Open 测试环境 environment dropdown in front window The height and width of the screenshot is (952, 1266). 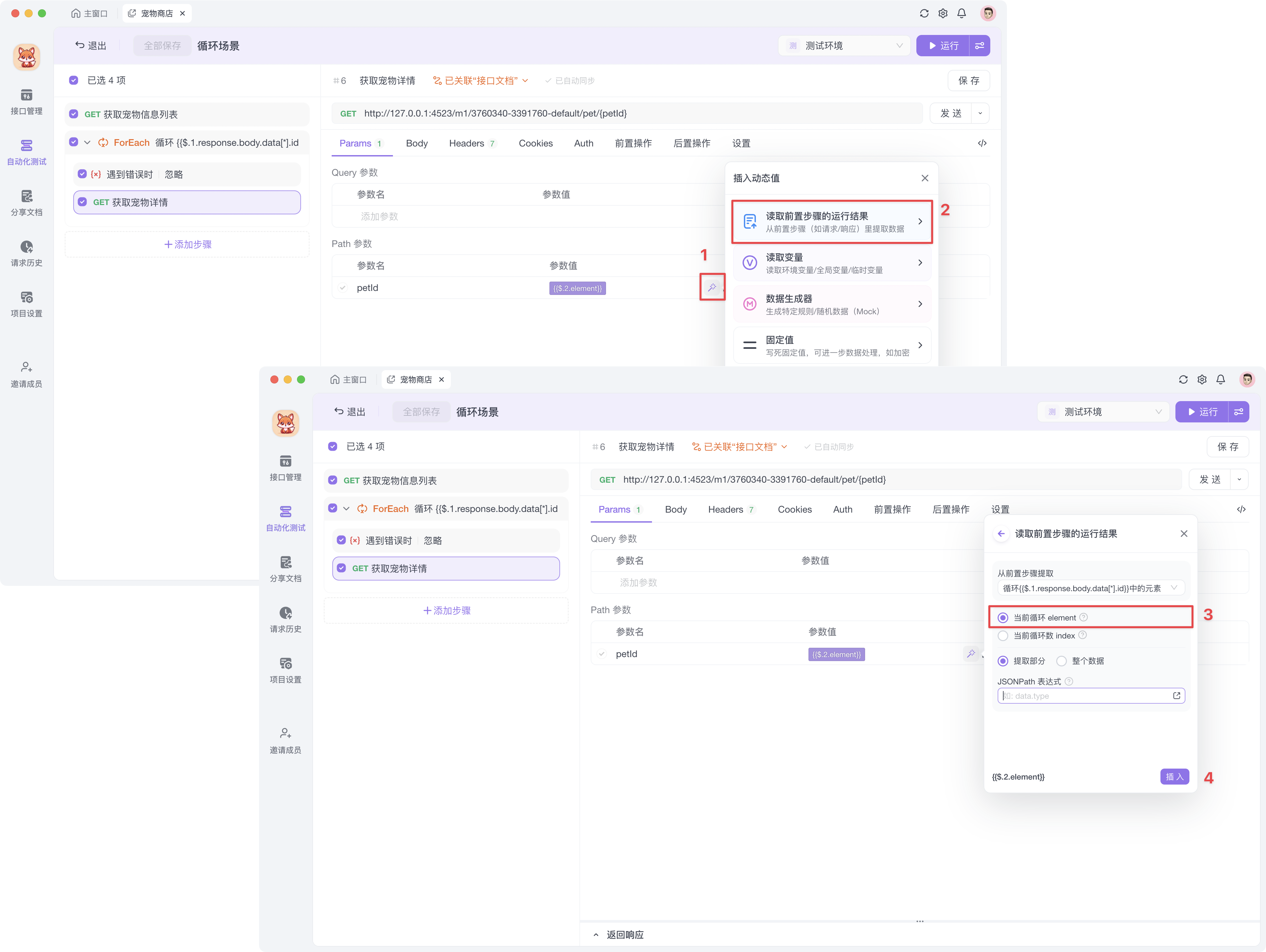click(x=1104, y=412)
